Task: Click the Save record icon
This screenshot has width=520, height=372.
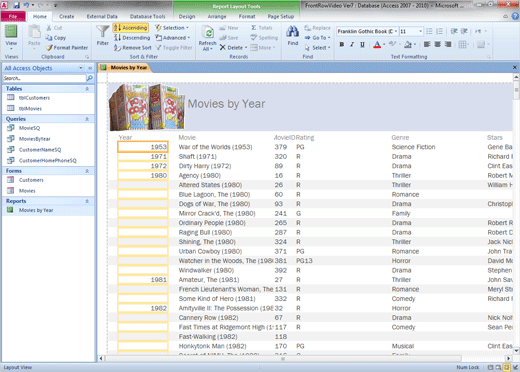Action: pyautogui.click(x=222, y=38)
